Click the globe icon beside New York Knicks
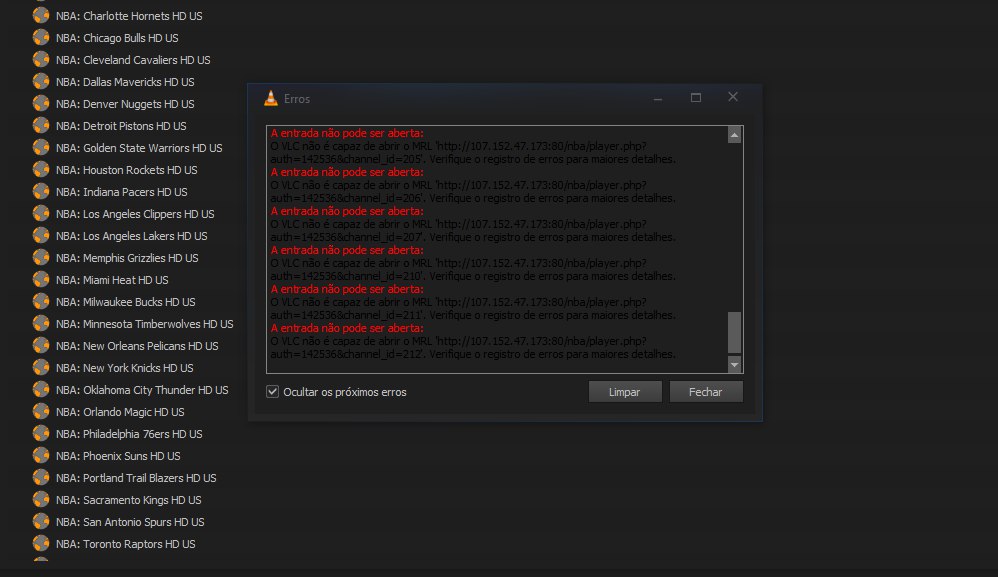This screenshot has width=998, height=577. [41, 368]
